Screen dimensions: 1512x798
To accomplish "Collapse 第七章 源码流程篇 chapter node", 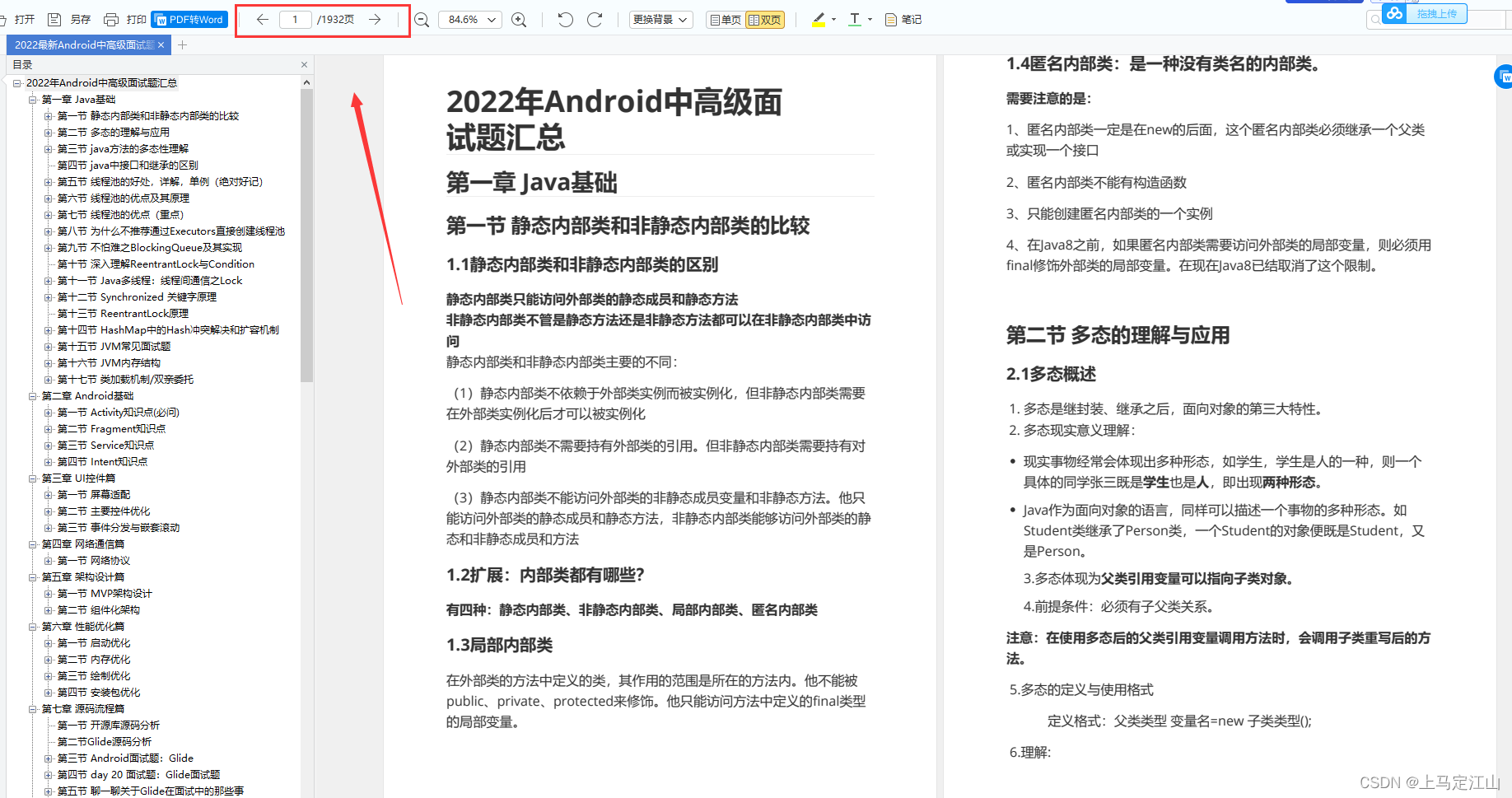I will click(x=33, y=708).
